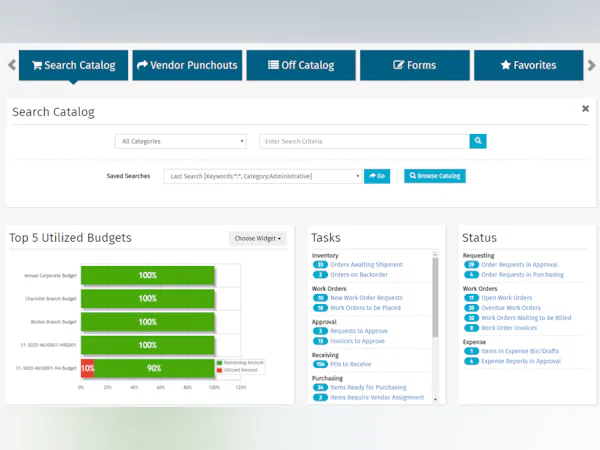Open Orders Awaiting Shipment link
Screen dimensions: 600x450
click(x=366, y=264)
